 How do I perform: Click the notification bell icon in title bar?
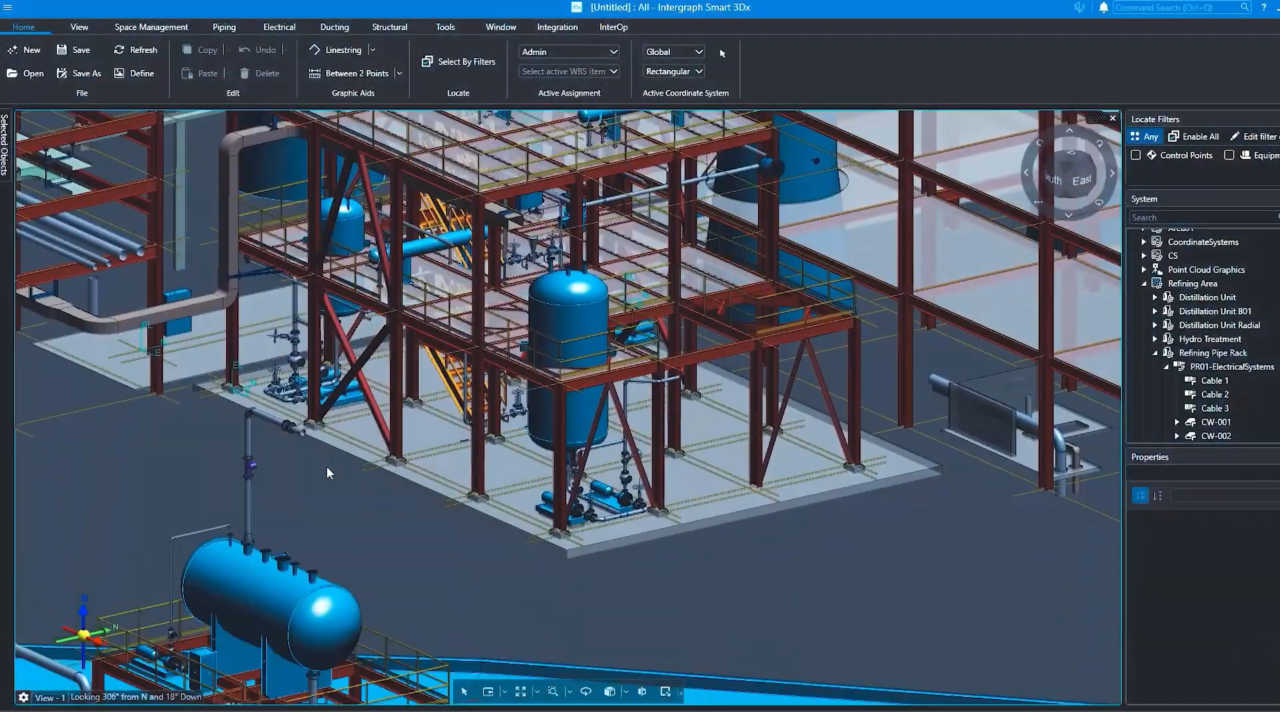(x=1104, y=7)
